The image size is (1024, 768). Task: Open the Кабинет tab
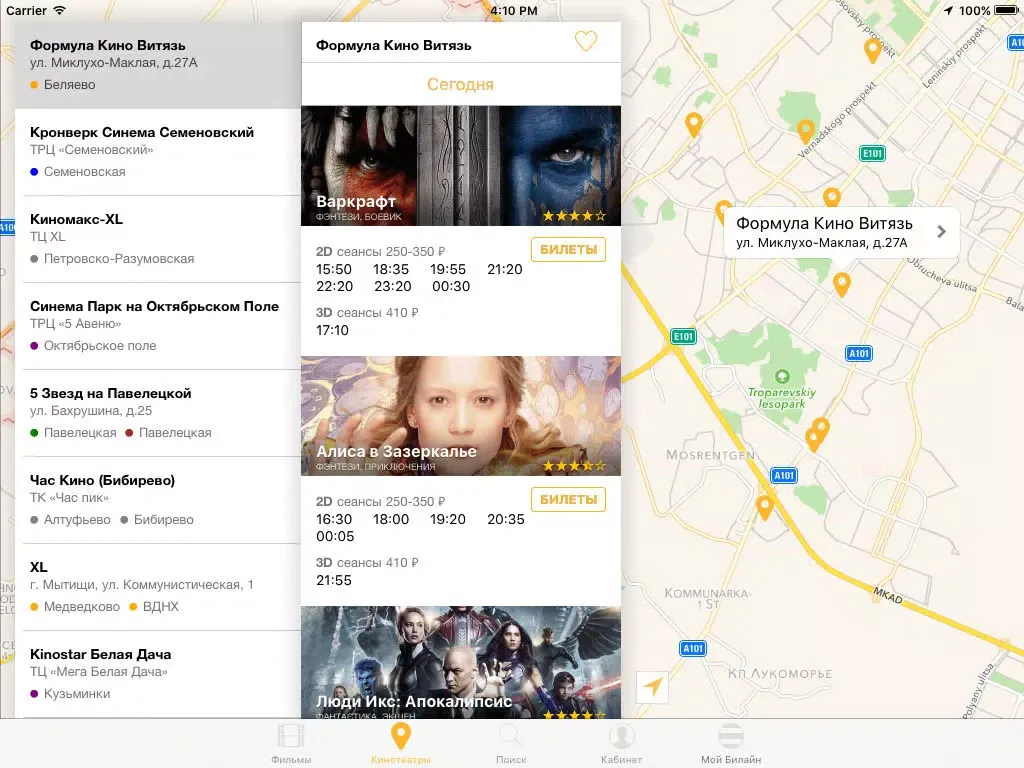621,744
